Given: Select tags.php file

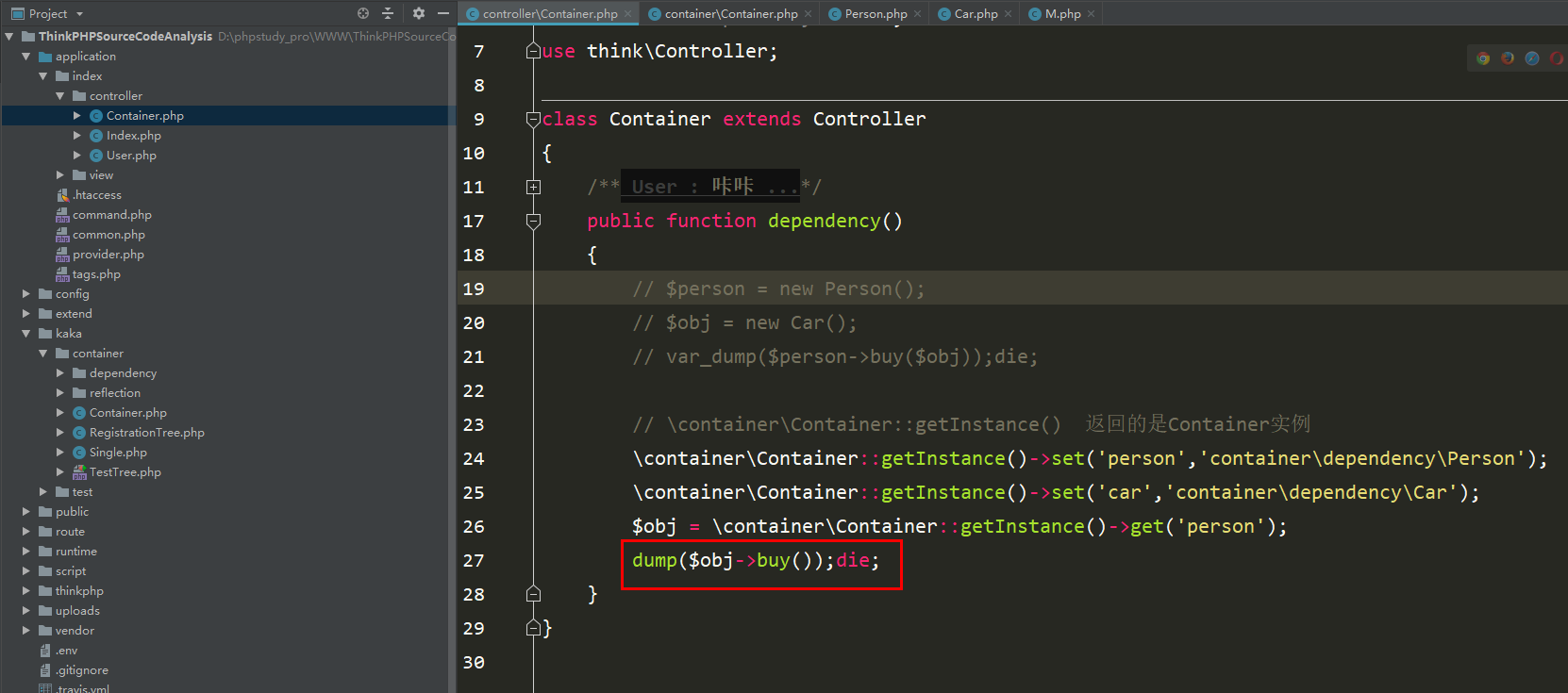Looking at the screenshot, I should [x=96, y=274].
